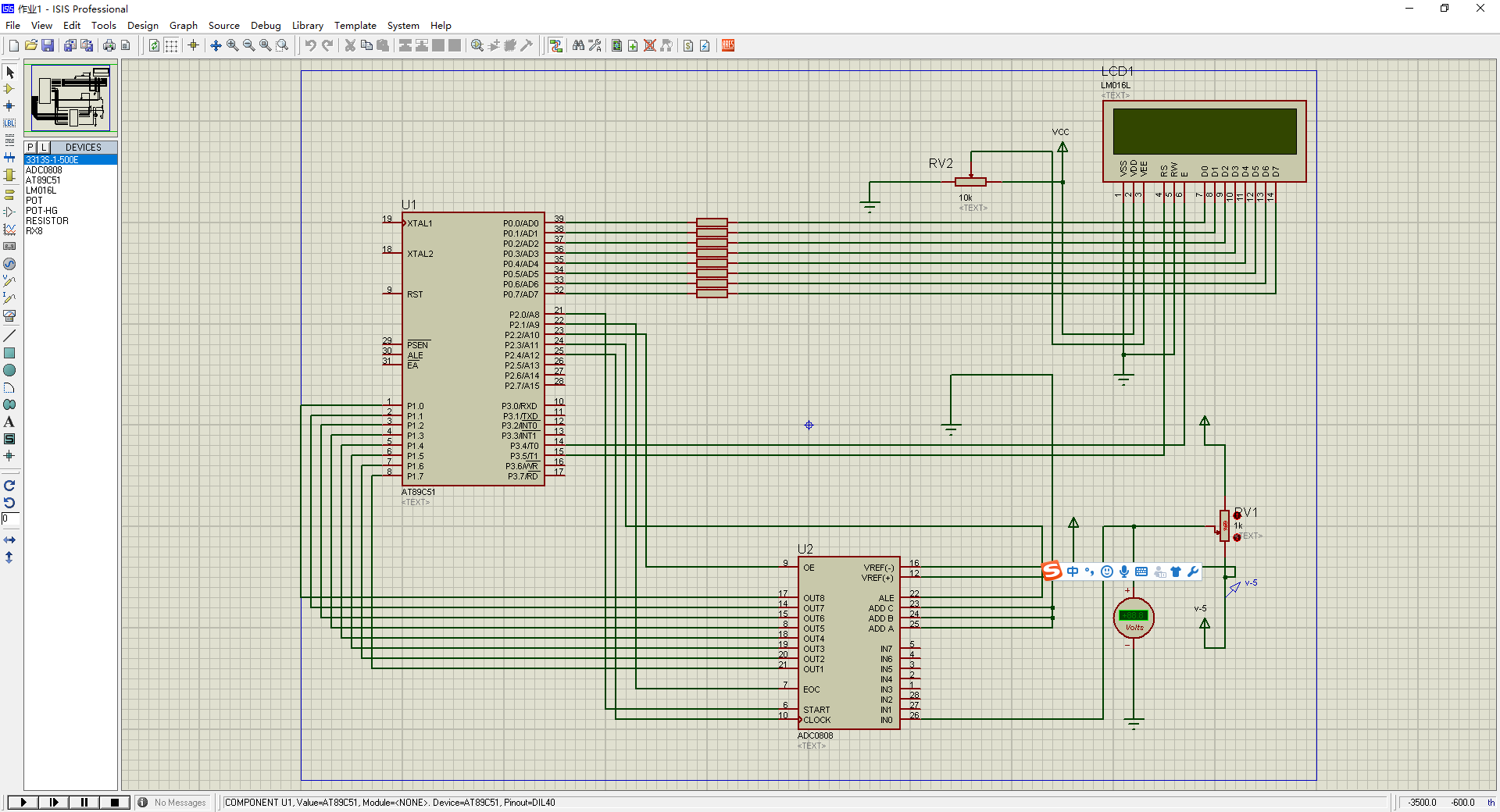Cut selection to clipboard
Screen dimensions: 1500x812
point(350,45)
